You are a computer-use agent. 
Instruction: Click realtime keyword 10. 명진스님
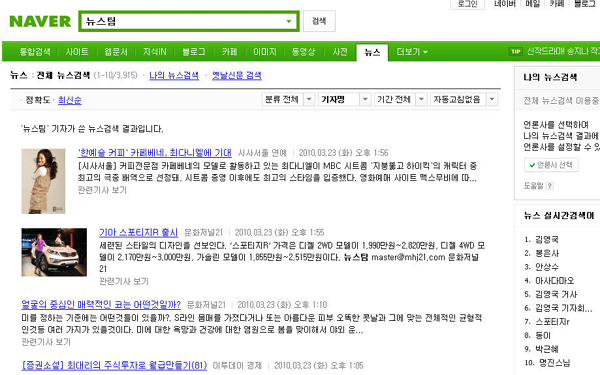coord(554,363)
